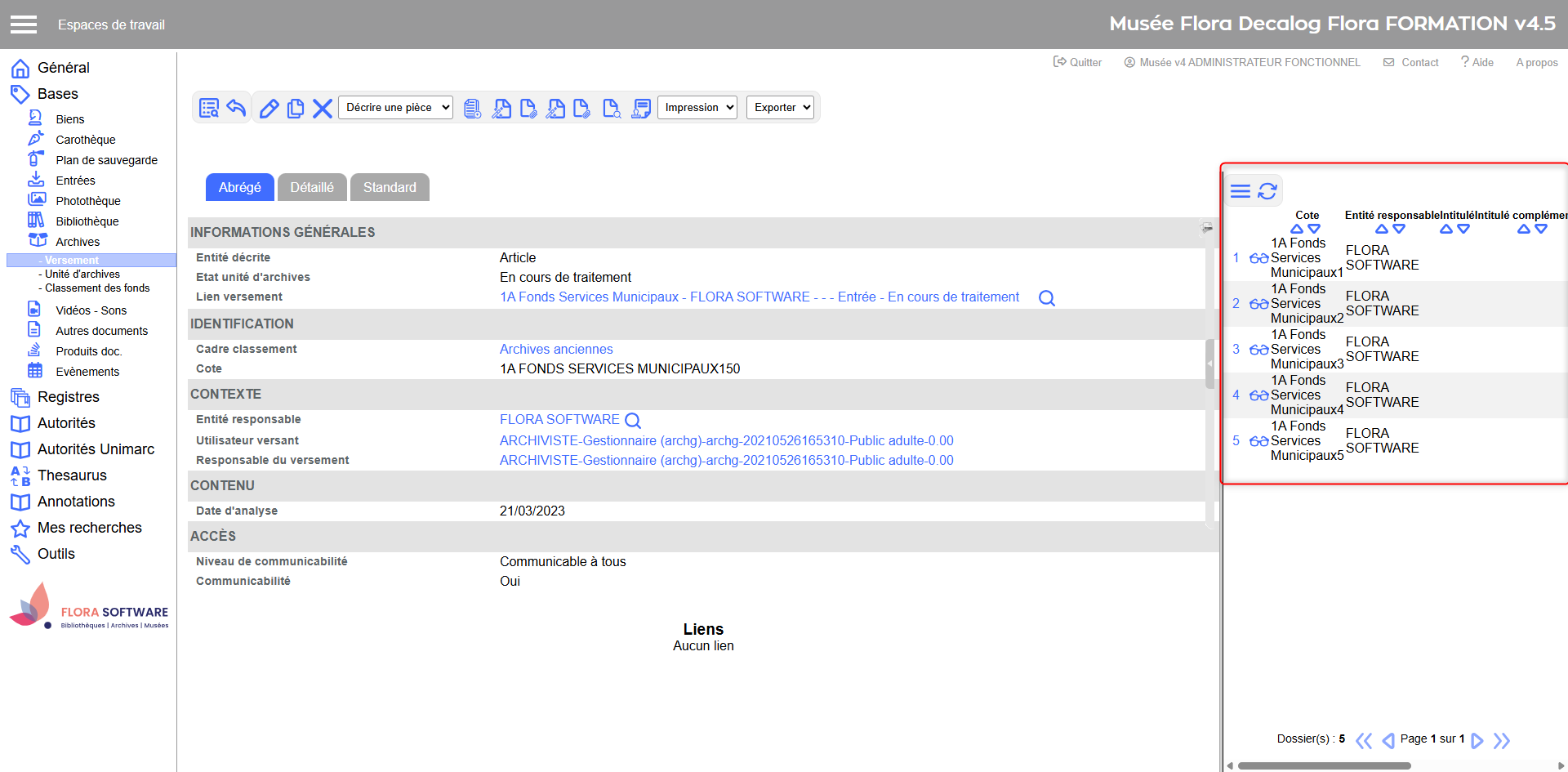Click the duplicate record icon
This screenshot has width=1568, height=772.
click(x=296, y=109)
